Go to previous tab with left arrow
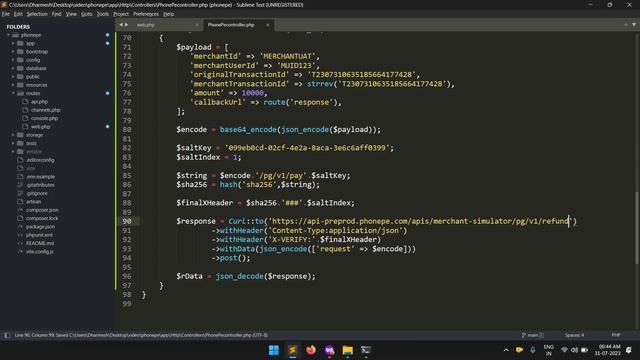This screenshot has width=640, height=360. tap(121, 25)
